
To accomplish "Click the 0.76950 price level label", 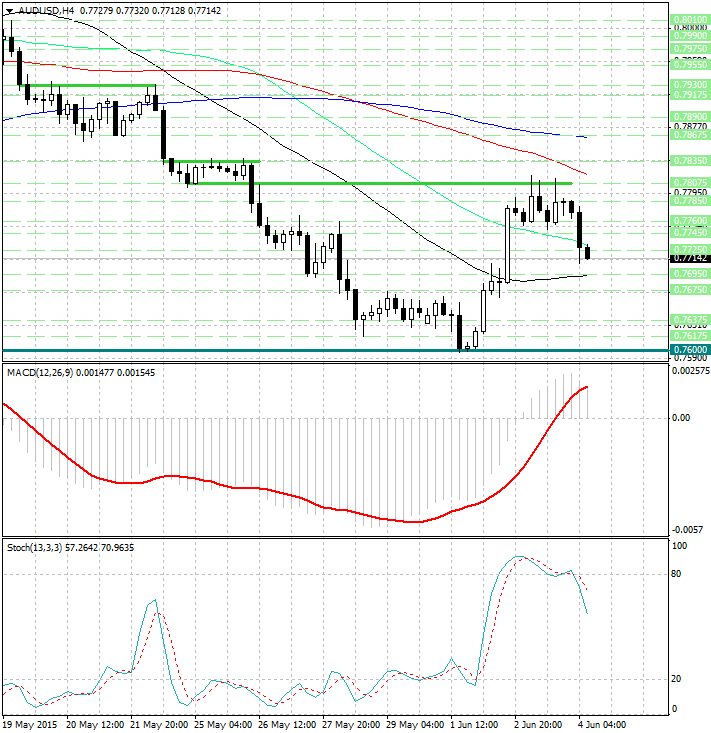I will [690, 273].
